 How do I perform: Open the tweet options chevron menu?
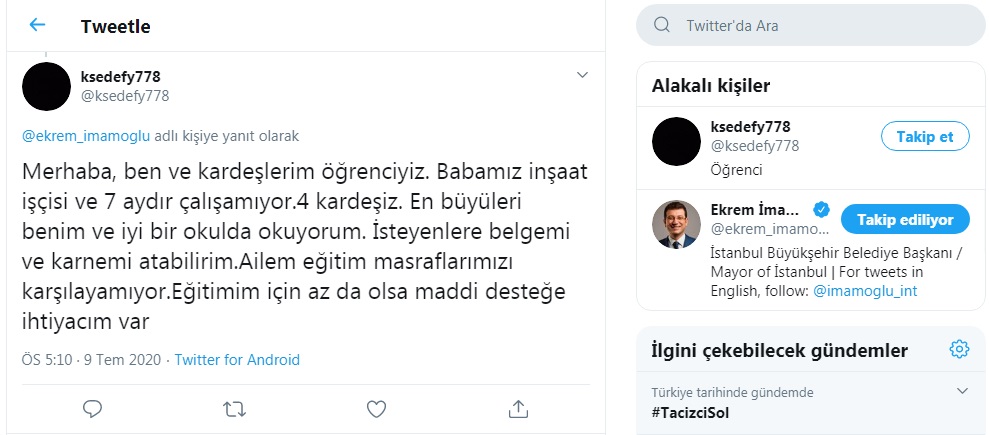pyautogui.click(x=583, y=75)
